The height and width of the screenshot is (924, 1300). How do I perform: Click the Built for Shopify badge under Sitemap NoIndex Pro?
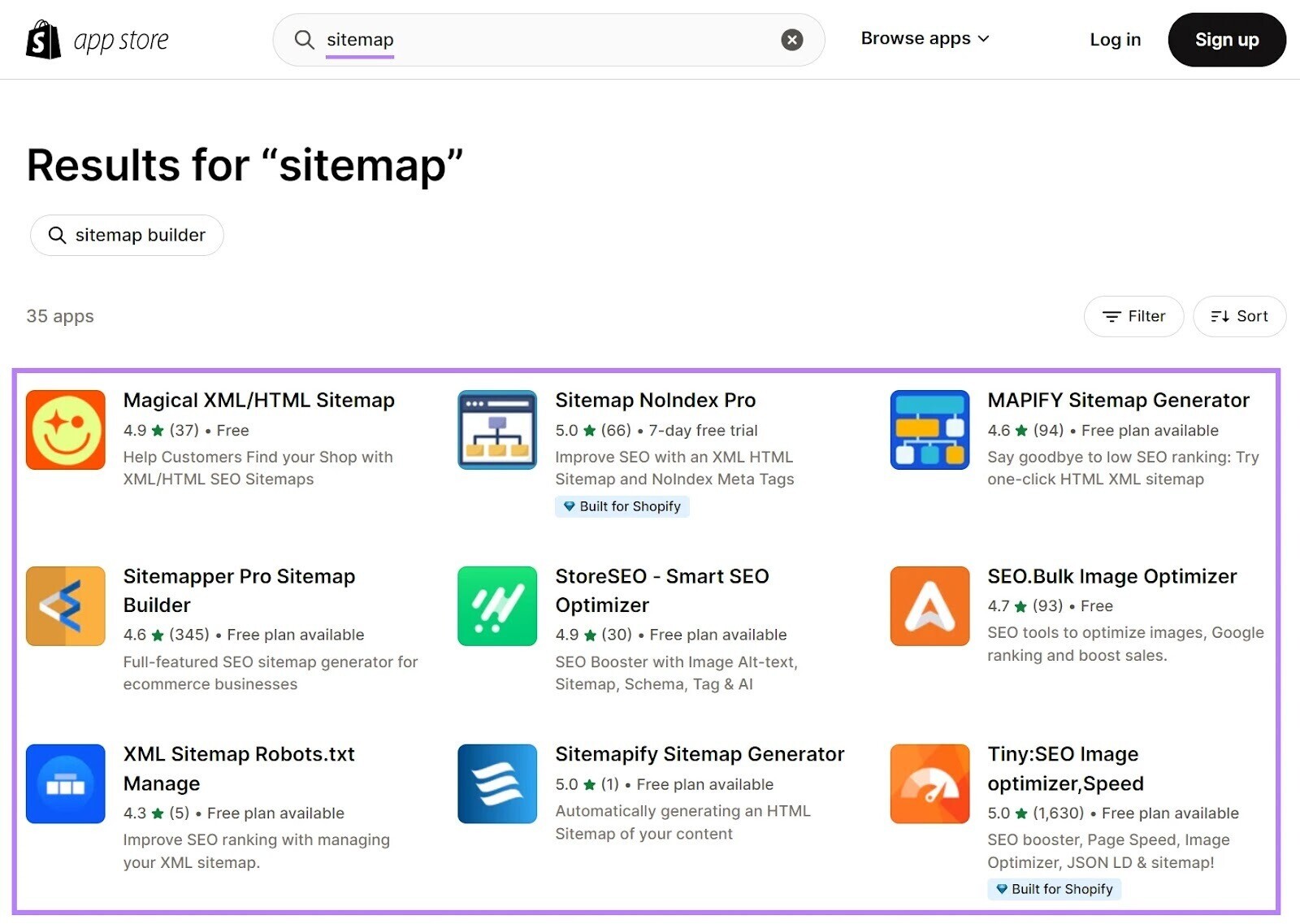tap(622, 506)
